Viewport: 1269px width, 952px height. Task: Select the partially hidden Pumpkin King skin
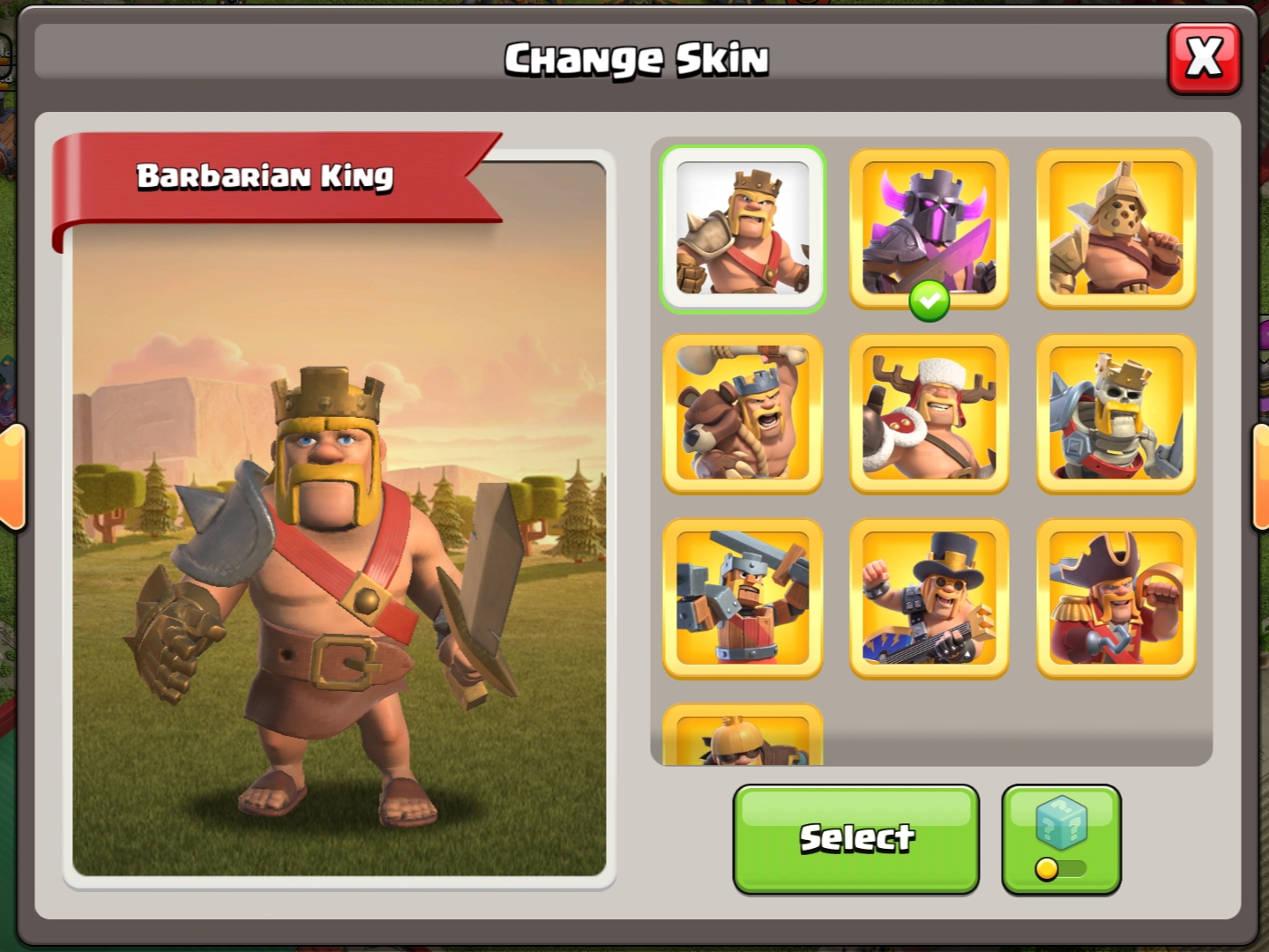click(743, 734)
